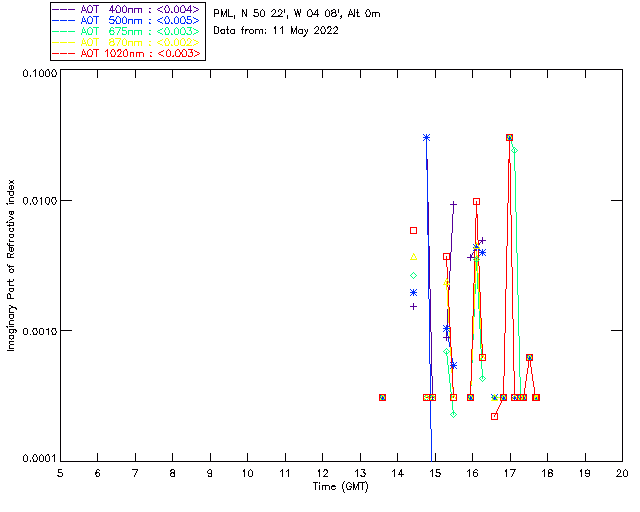Click the lone data marker near 13.6 GMT

pos(382,397)
